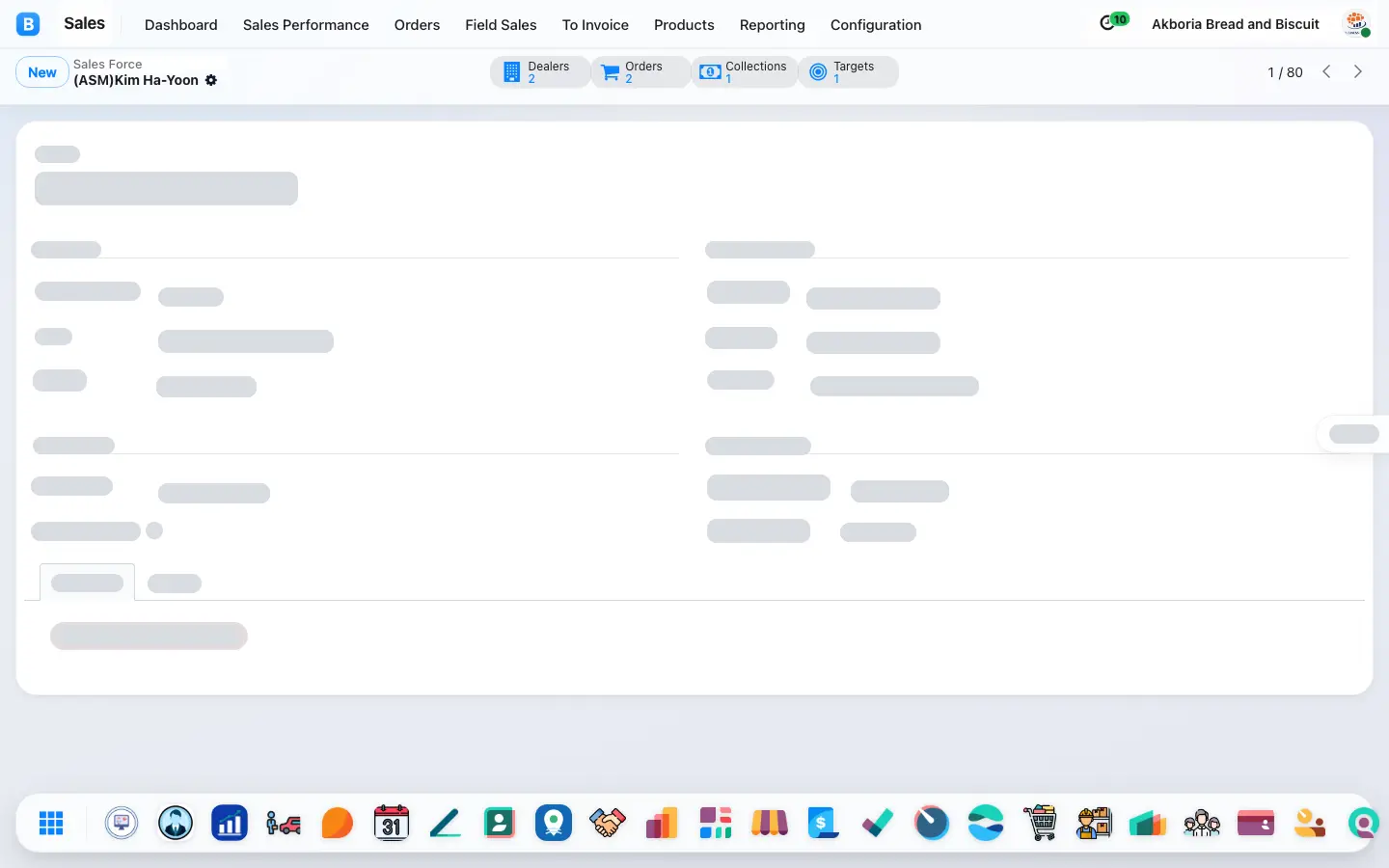
Task: Open the Dealers smart button
Action: click(x=540, y=72)
